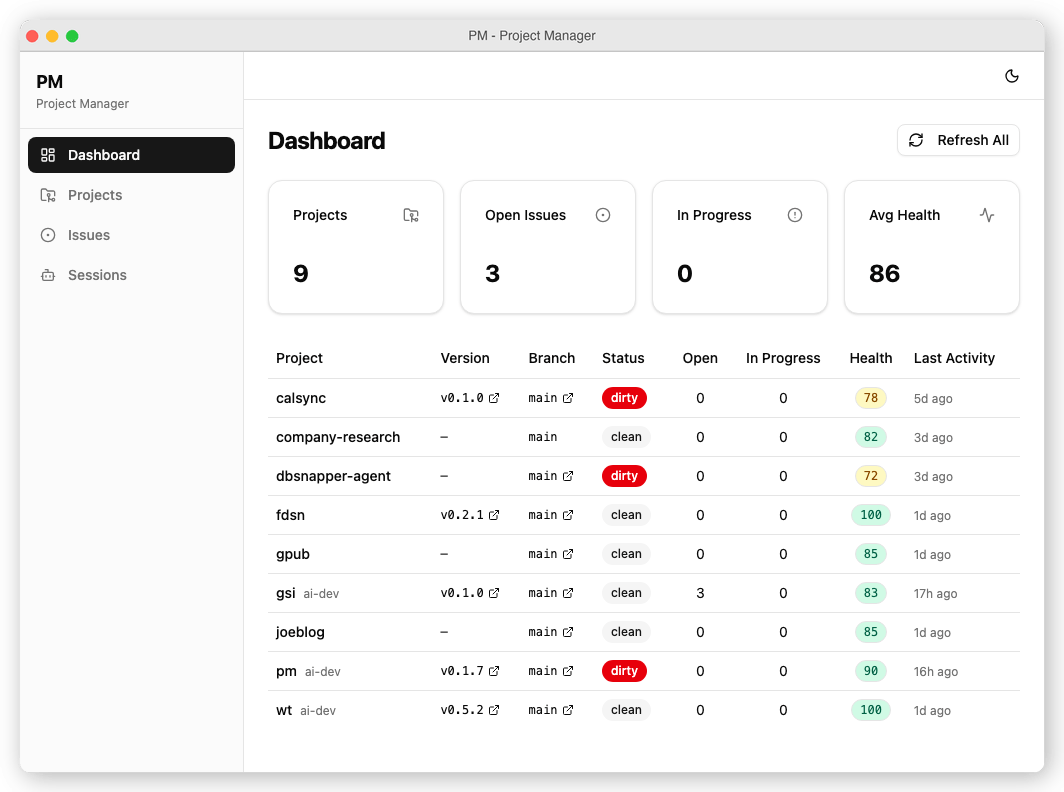Click the Sessions robot icon in the sidebar
This screenshot has height=792, width=1064.
coord(47,275)
